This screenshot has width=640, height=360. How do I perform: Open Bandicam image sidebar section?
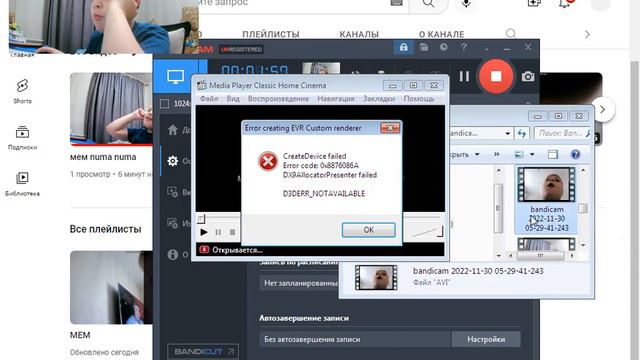tap(173, 223)
